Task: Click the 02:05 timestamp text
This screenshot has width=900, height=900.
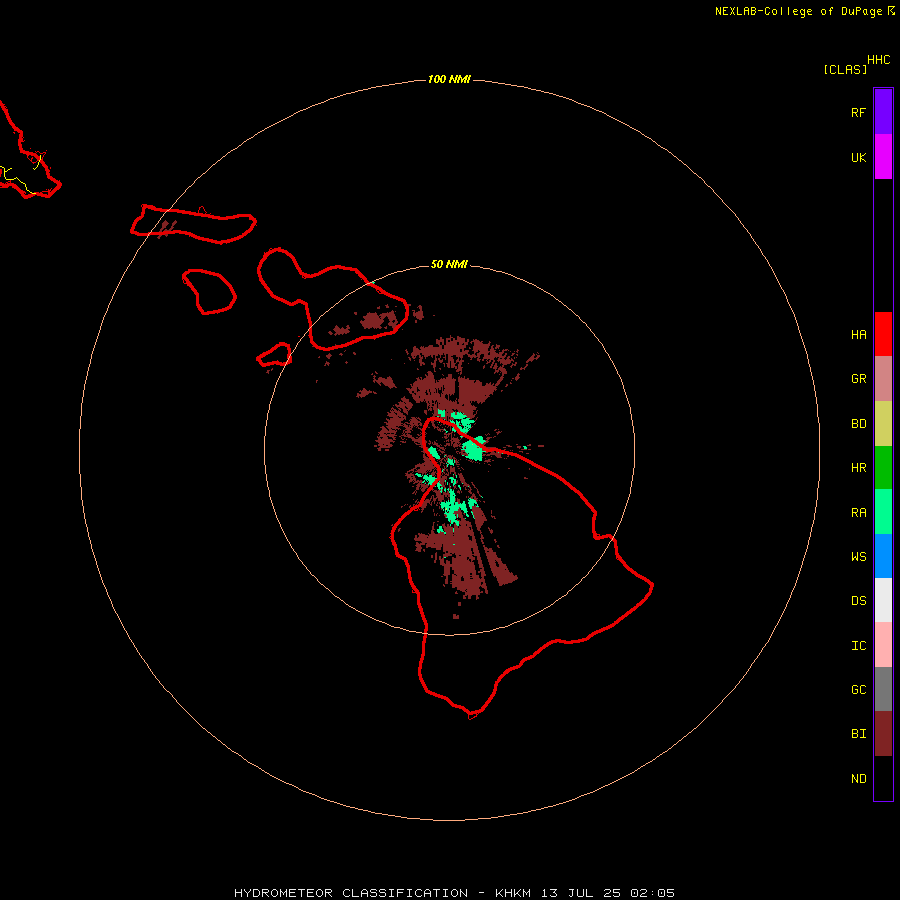Action: (652, 893)
